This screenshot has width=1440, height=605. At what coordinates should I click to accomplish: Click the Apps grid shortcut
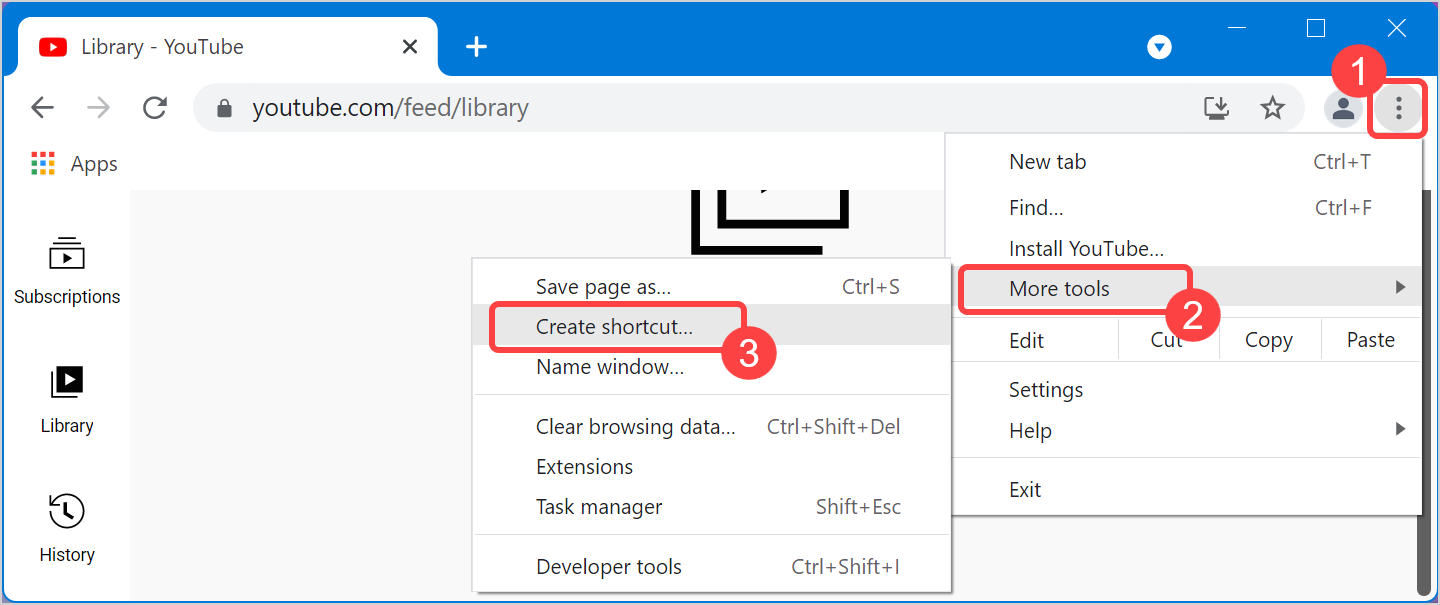(74, 164)
